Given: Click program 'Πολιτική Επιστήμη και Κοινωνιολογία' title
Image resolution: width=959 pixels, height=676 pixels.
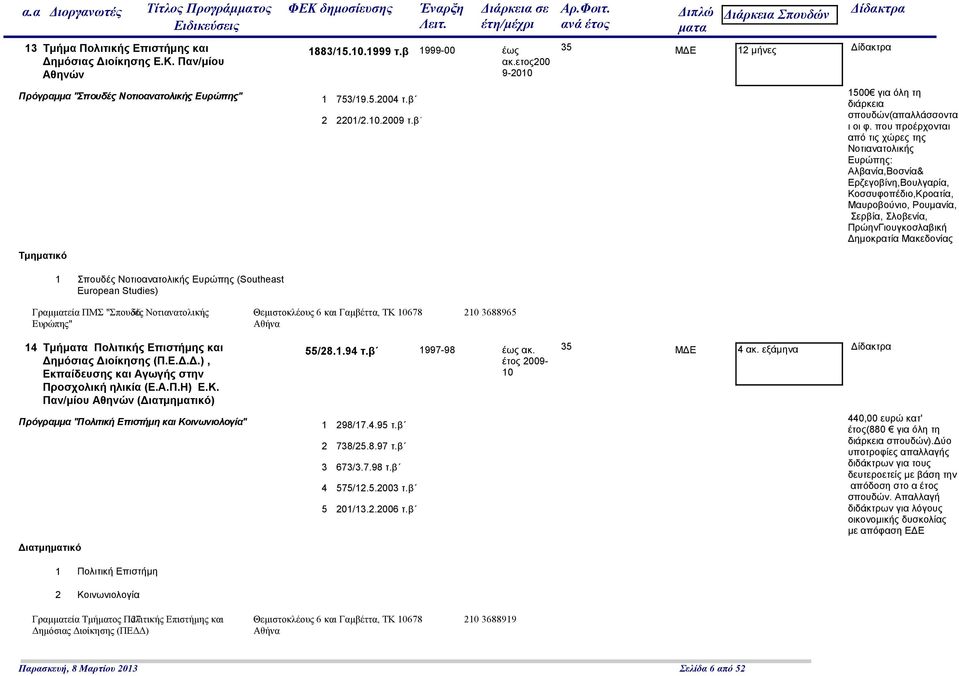Looking at the screenshot, I should click(133, 422).
